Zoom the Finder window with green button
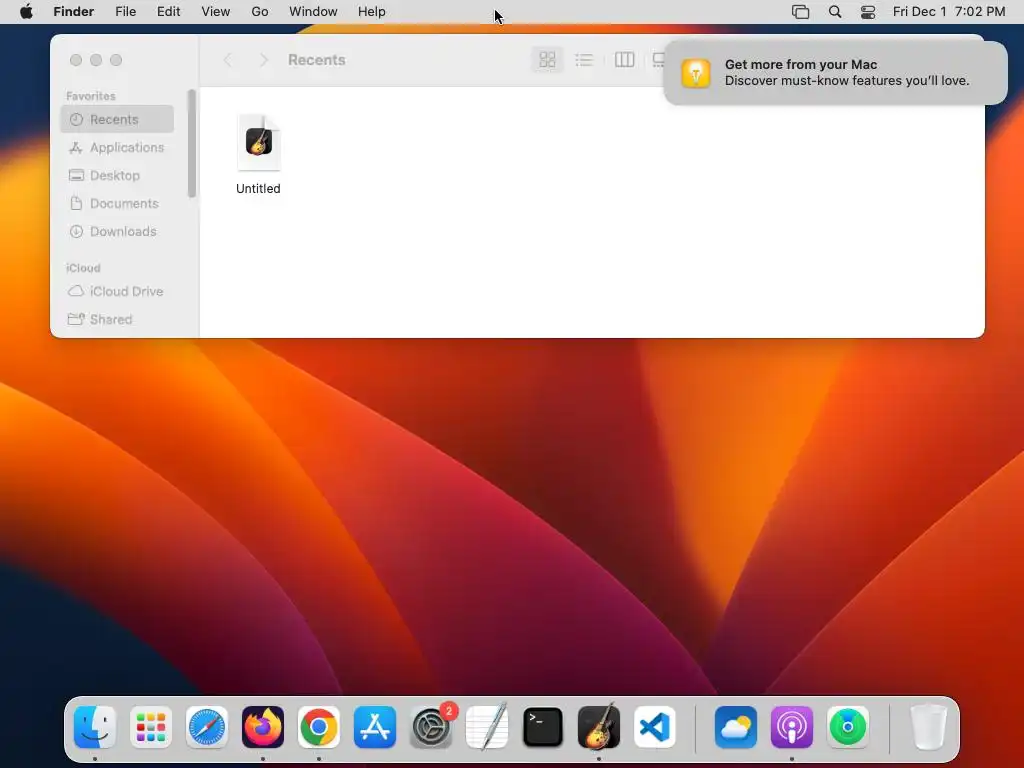 tap(116, 60)
